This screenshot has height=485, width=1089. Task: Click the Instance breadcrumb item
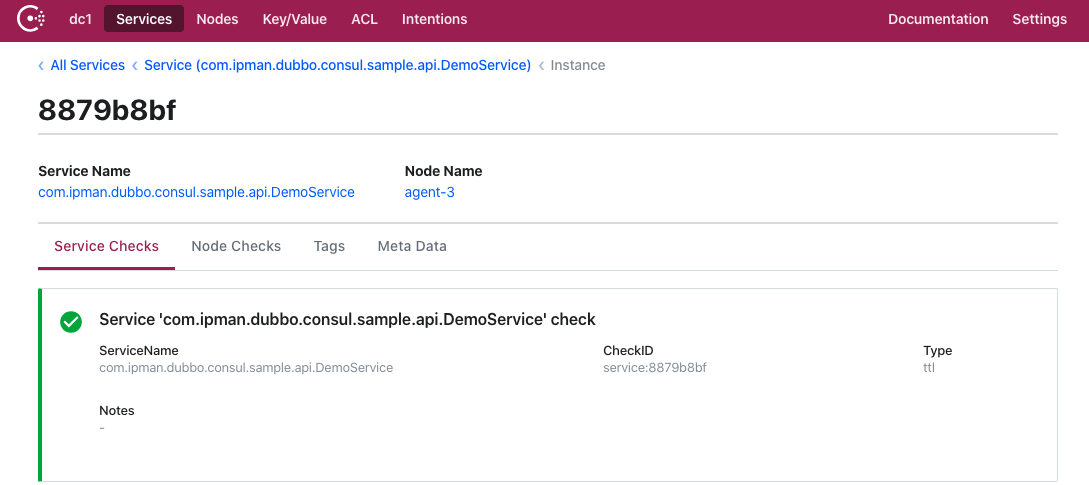pyautogui.click(x=577, y=65)
